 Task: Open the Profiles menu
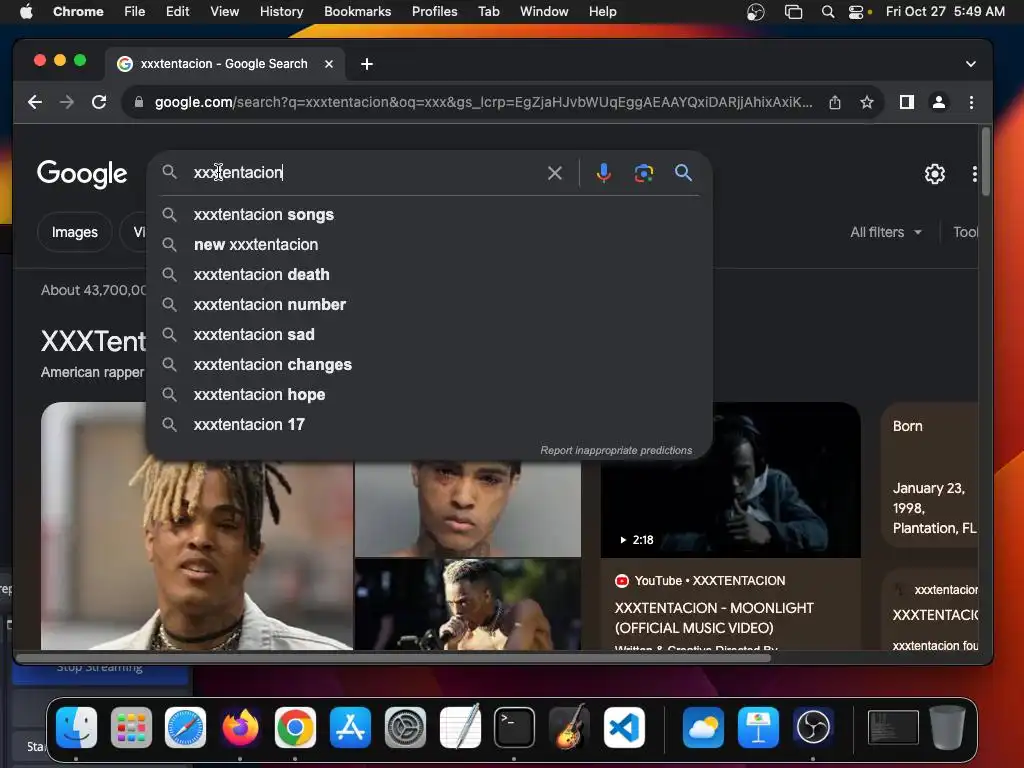(x=434, y=12)
